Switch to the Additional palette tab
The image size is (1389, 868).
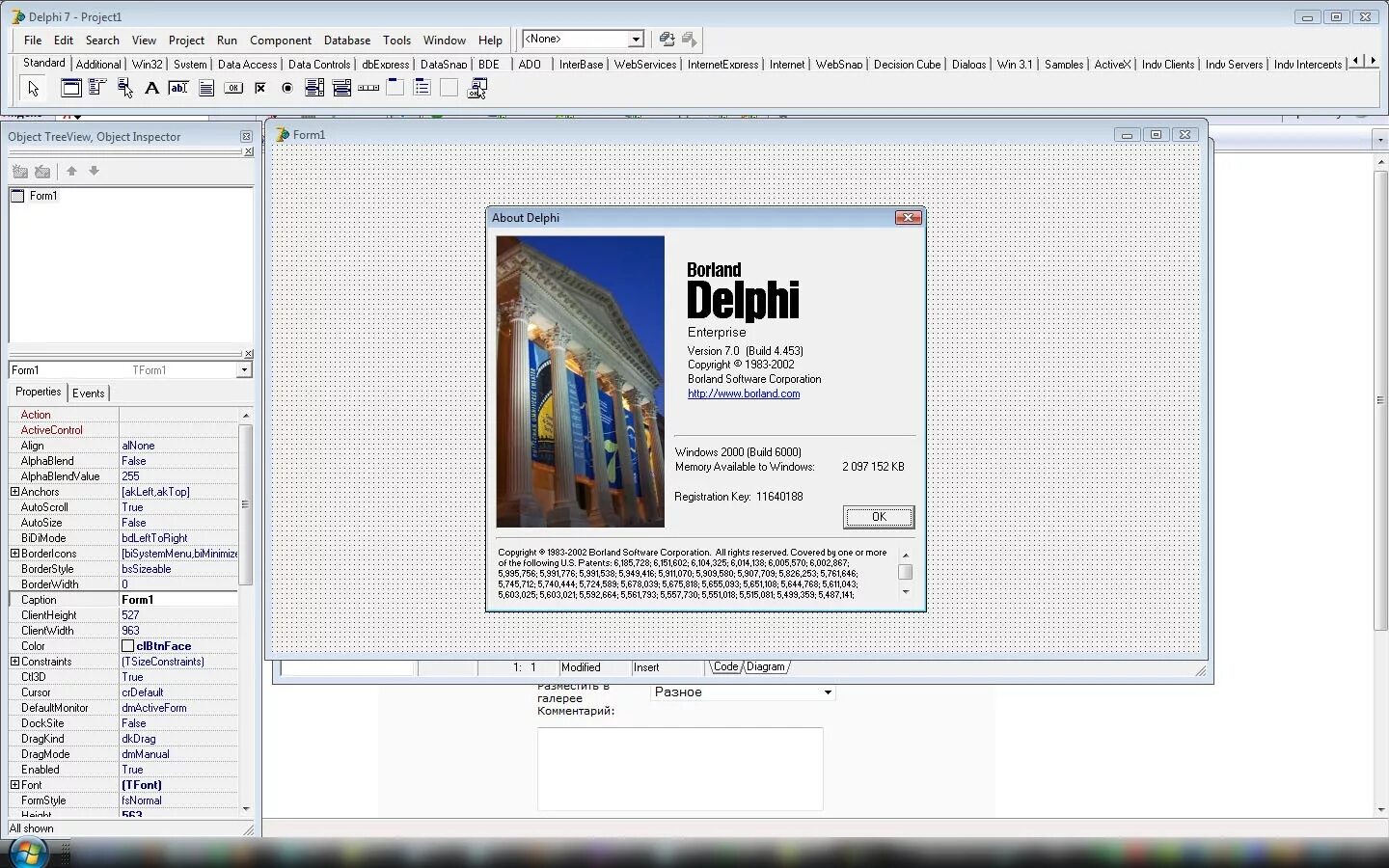98,65
